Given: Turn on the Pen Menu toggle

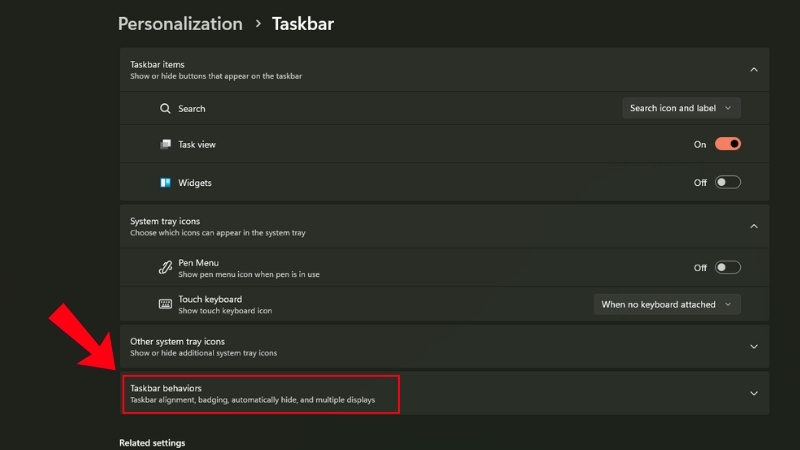Looking at the screenshot, I should point(728,267).
